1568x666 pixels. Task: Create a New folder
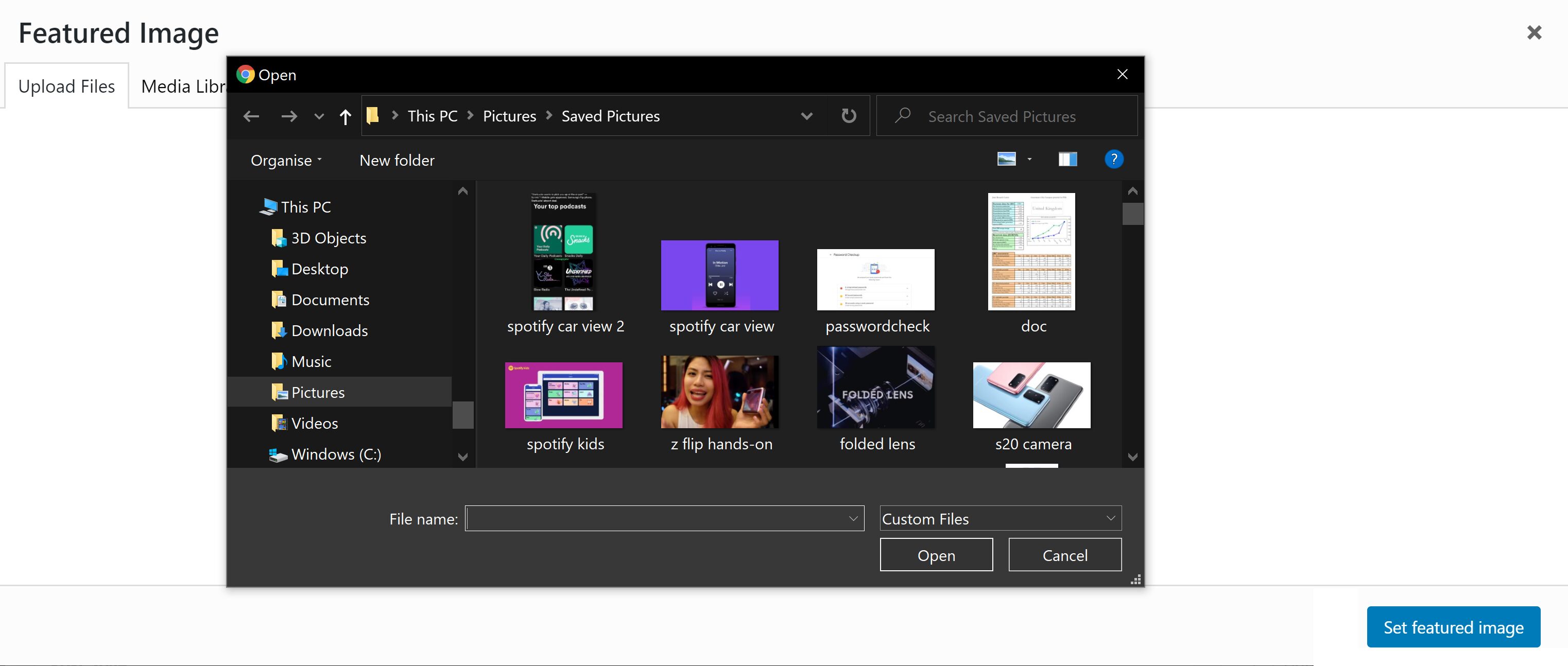click(x=397, y=160)
